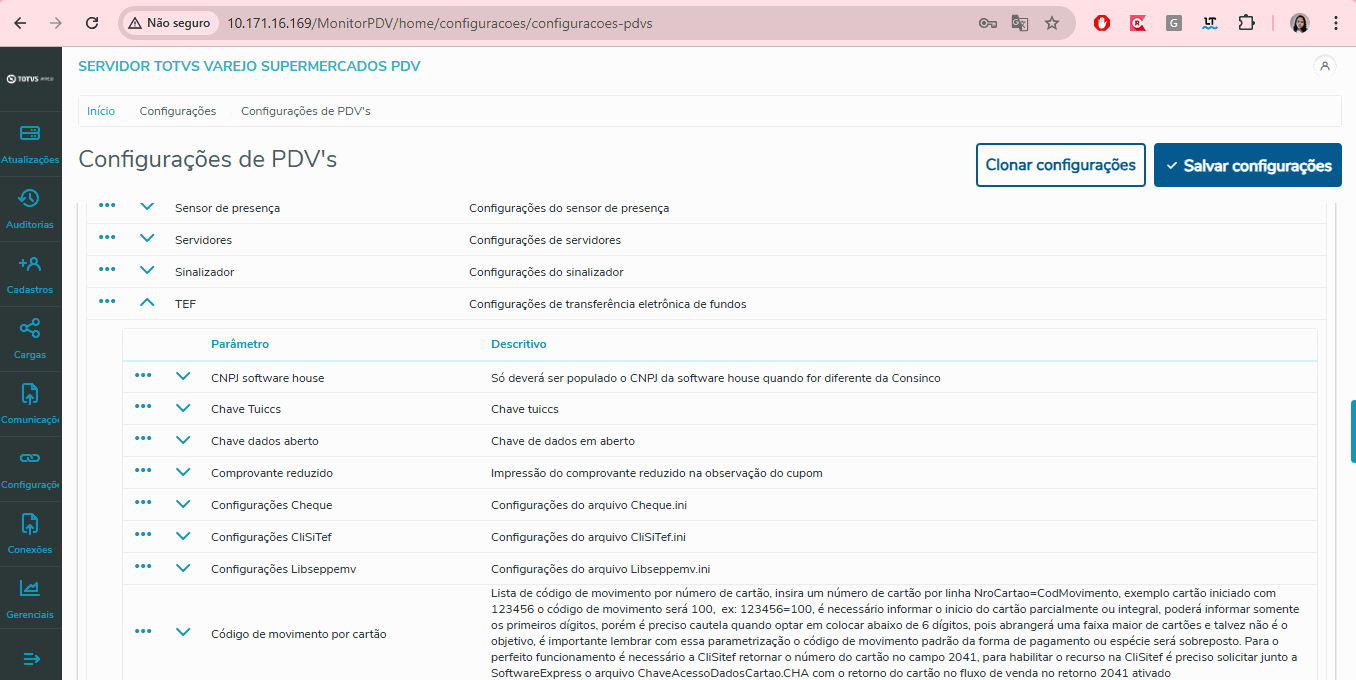1356x680 pixels.
Task: Click Salvar configurações button
Action: (1247, 165)
